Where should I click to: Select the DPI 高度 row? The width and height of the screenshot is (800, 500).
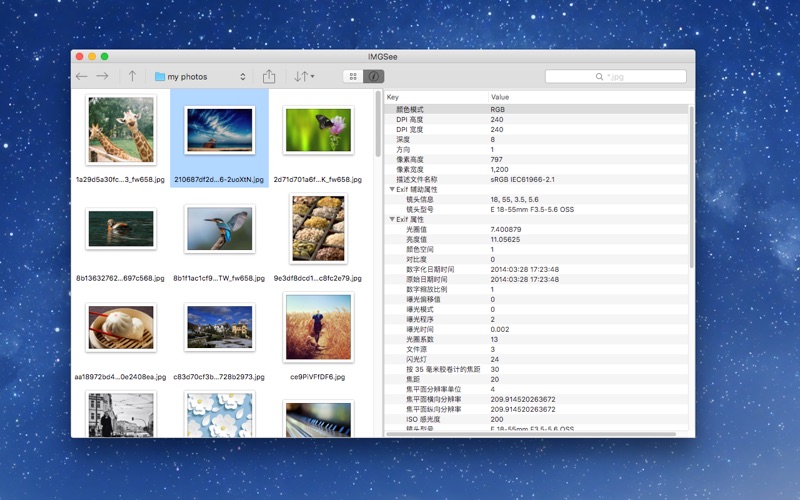537,119
